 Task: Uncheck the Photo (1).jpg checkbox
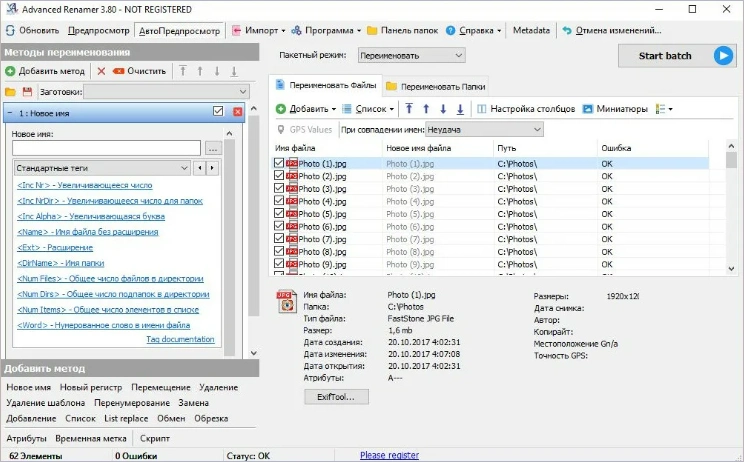click(279, 163)
